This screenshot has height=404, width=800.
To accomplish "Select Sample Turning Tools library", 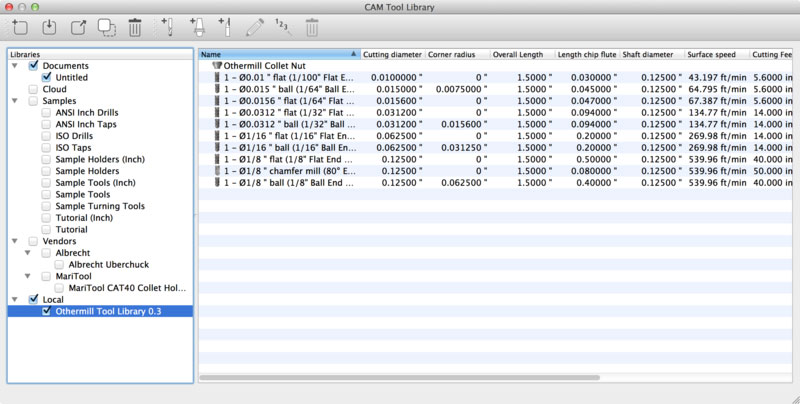I will [100, 206].
